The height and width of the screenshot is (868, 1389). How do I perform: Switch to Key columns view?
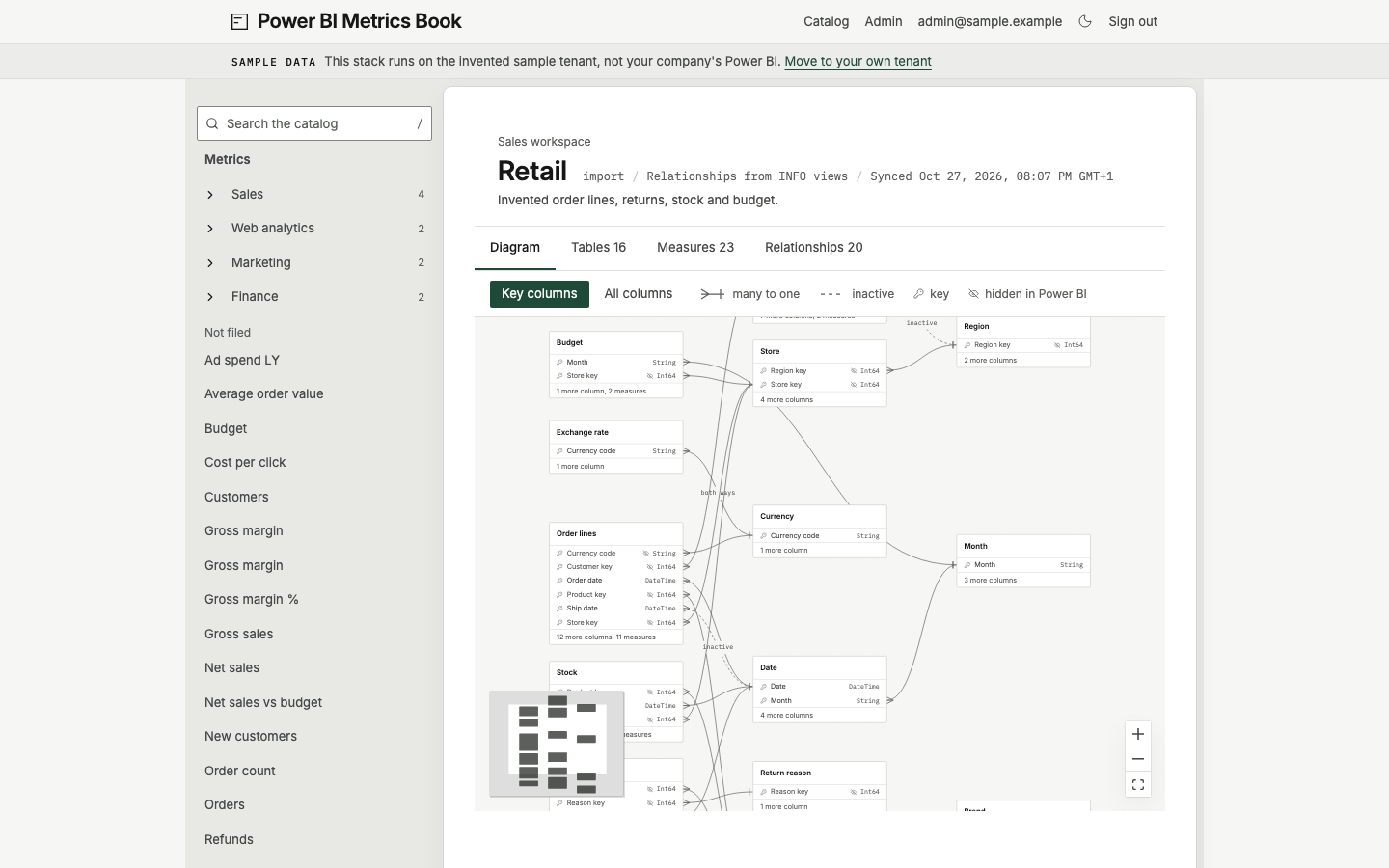(x=539, y=294)
